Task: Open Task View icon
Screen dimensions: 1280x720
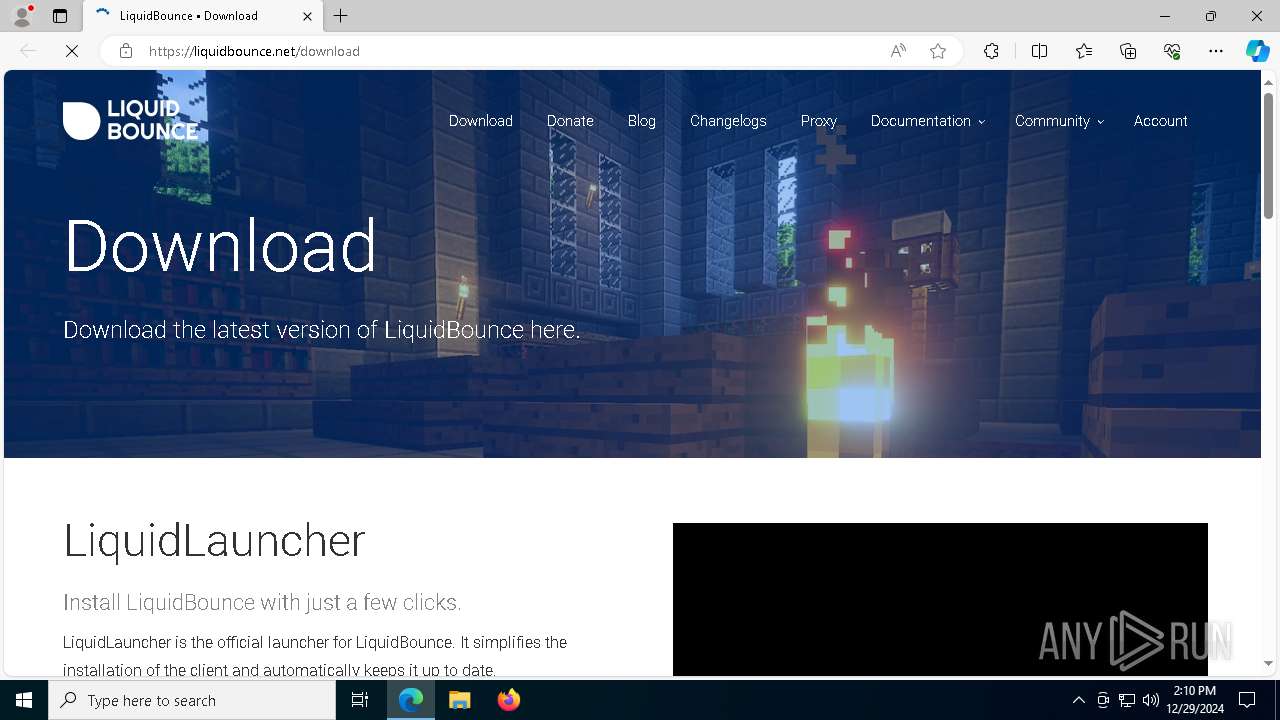Action: (360, 700)
